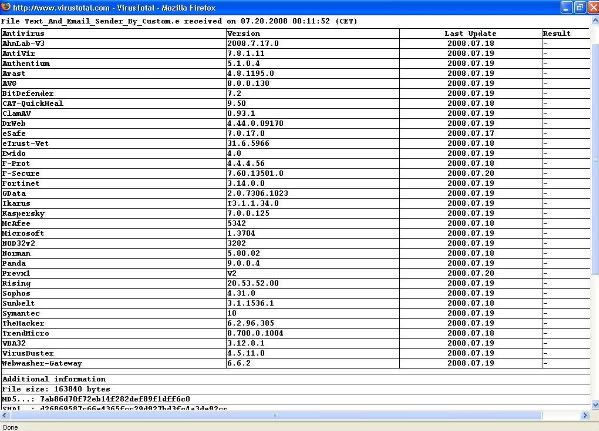This screenshot has height=431, width=599.
Task: Click the VirusBuster row name
Action: [x=28, y=353]
